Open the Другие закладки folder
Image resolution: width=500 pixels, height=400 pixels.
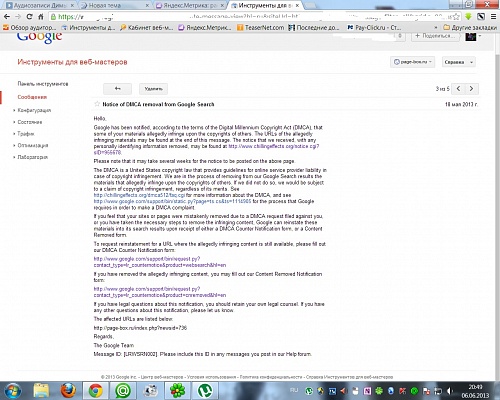[470, 28]
